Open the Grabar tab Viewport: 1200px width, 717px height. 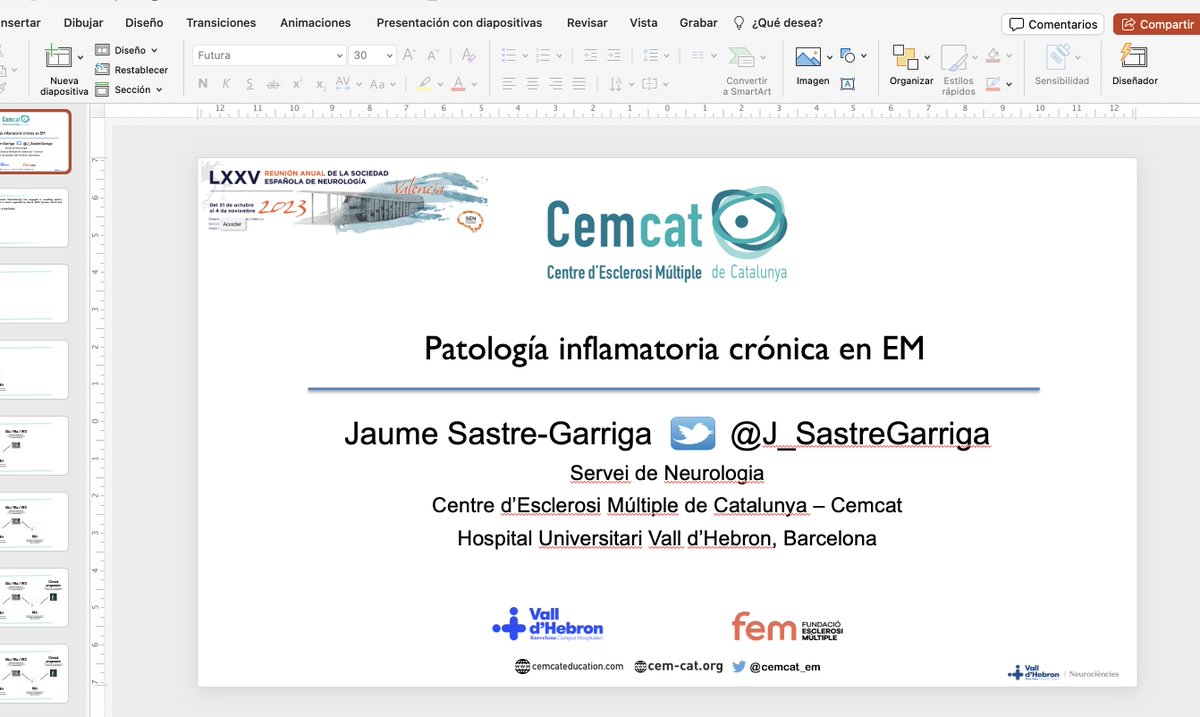pos(699,22)
